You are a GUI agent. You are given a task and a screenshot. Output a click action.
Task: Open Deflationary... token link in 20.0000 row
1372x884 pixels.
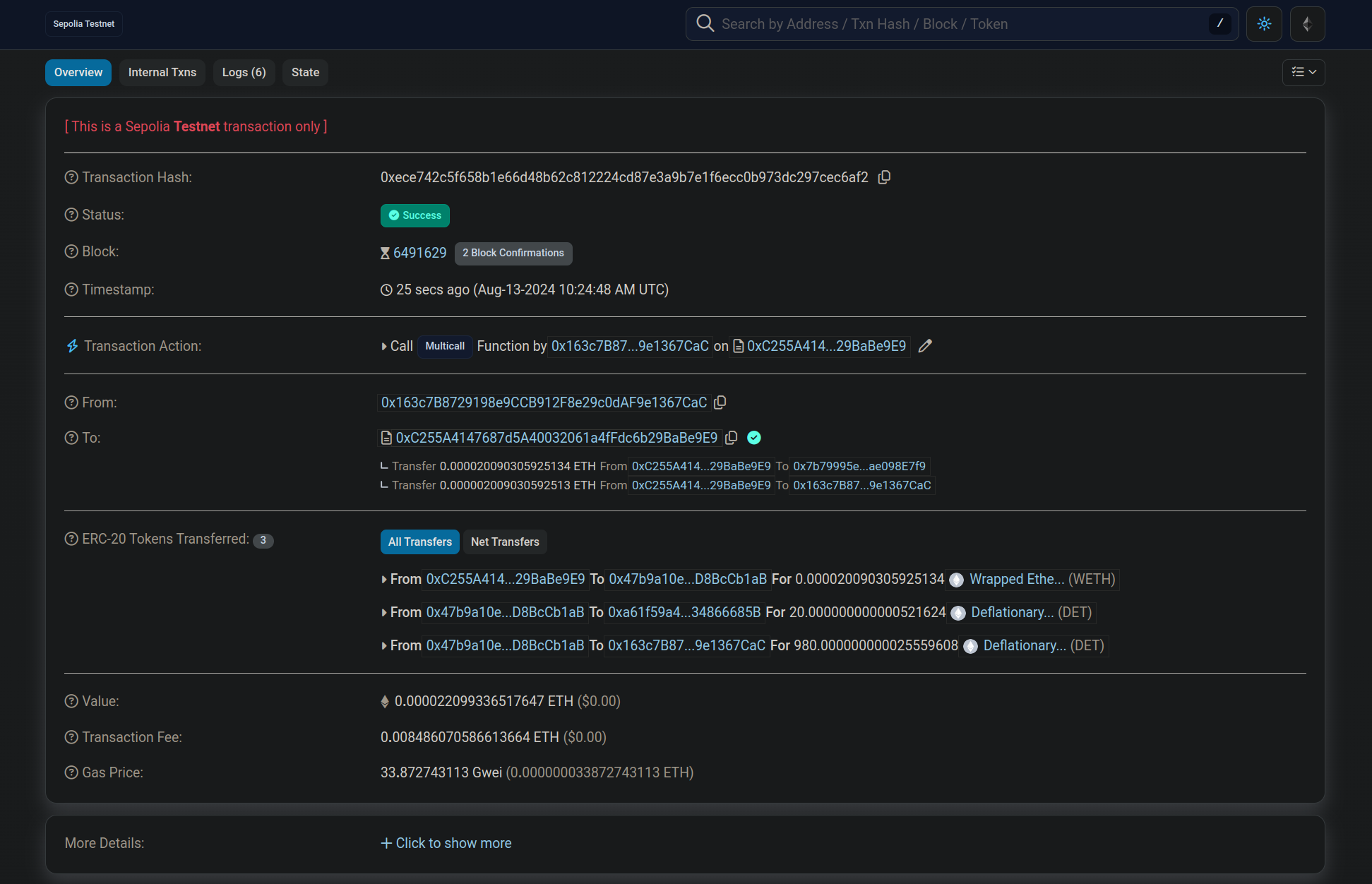tap(1013, 612)
